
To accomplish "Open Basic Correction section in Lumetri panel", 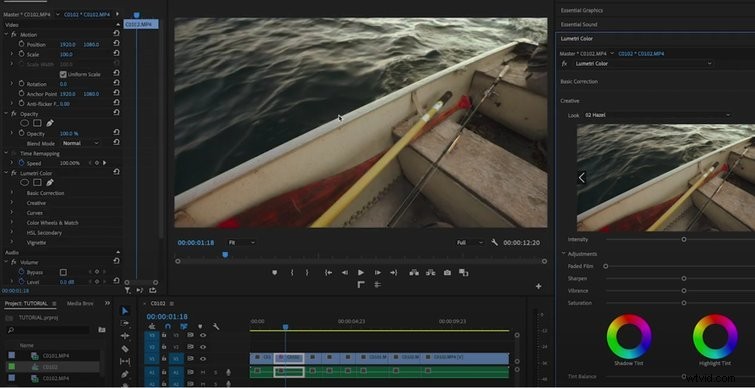I will coord(579,81).
